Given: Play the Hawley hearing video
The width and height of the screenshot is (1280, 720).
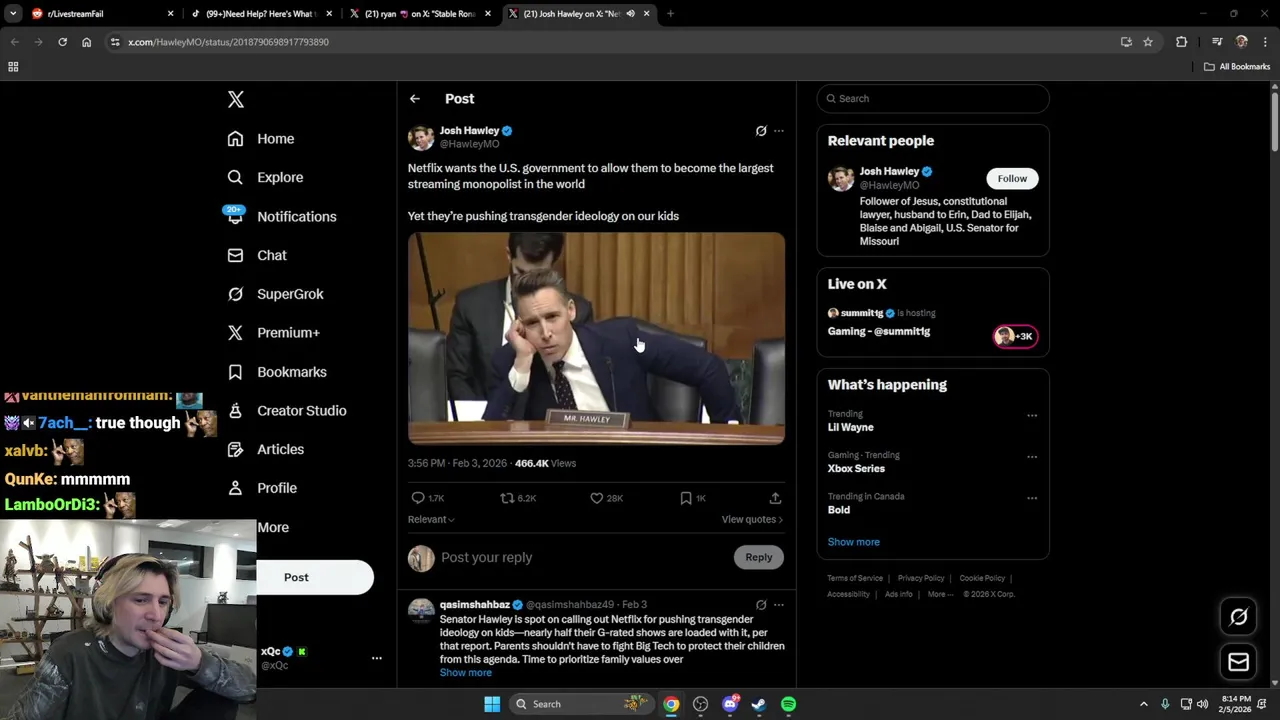Looking at the screenshot, I should point(596,338).
